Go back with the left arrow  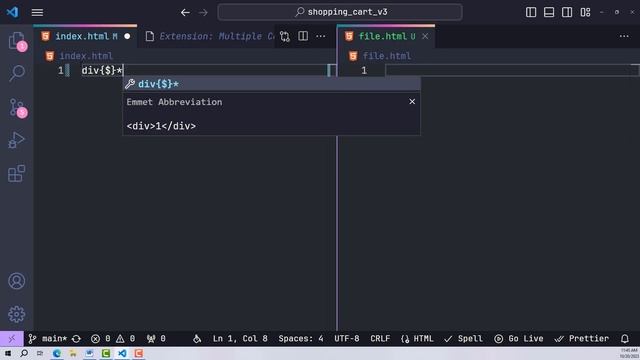pos(185,13)
